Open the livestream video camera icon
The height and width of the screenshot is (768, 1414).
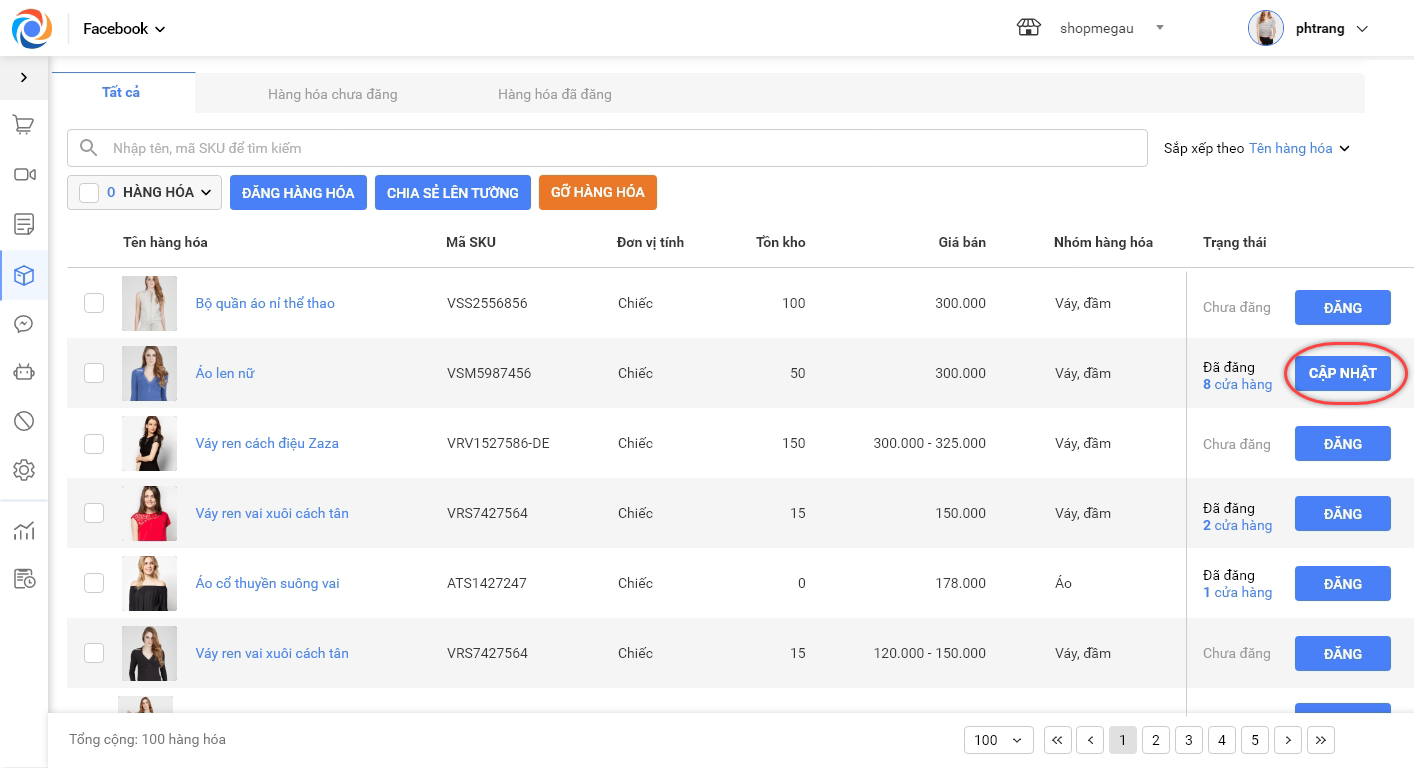point(24,175)
